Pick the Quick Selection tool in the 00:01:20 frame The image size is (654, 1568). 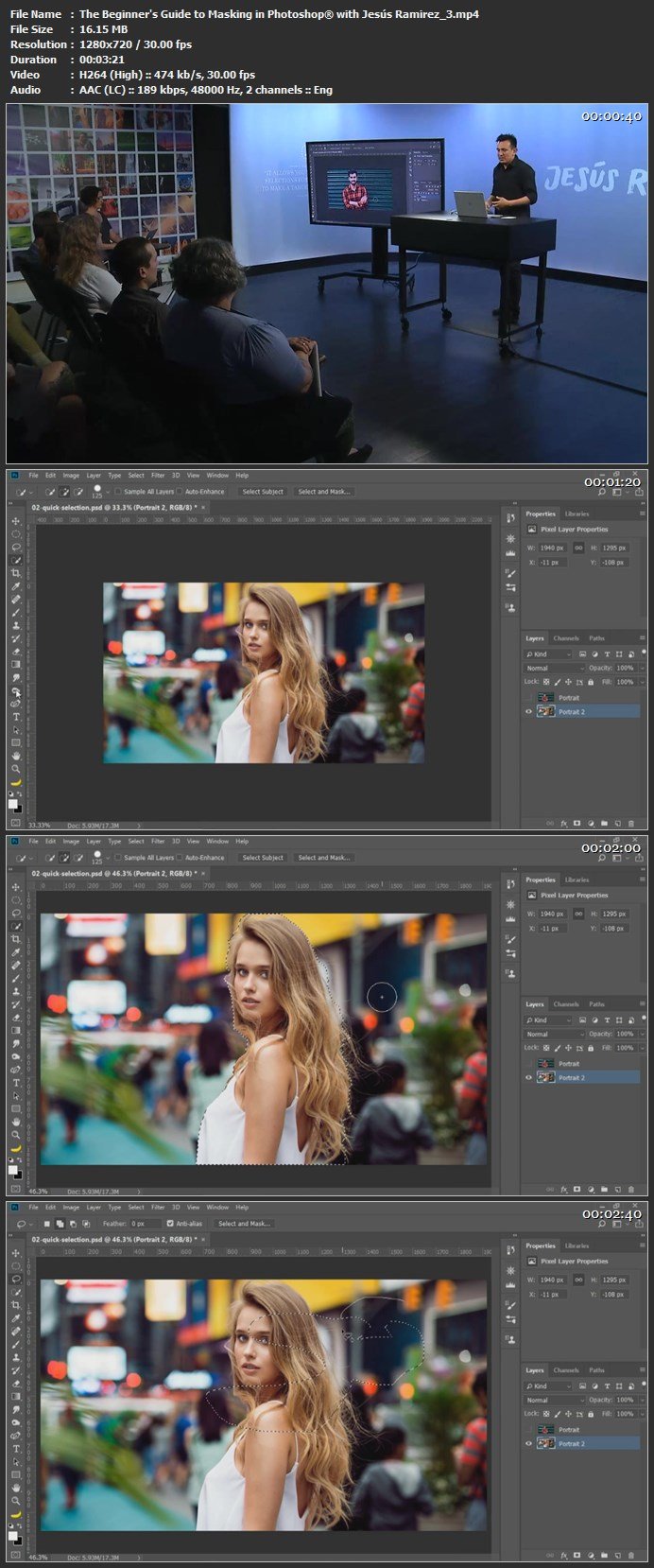click(x=15, y=560)
